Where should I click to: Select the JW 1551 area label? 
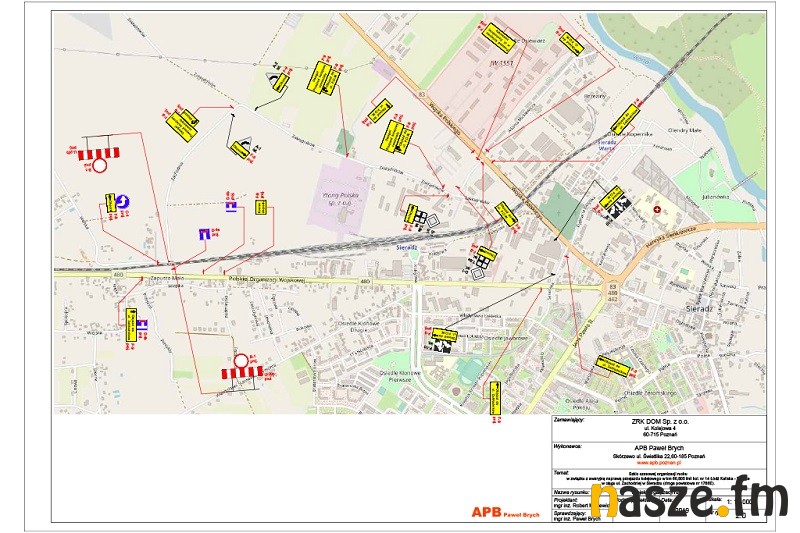tap(472, 67)
